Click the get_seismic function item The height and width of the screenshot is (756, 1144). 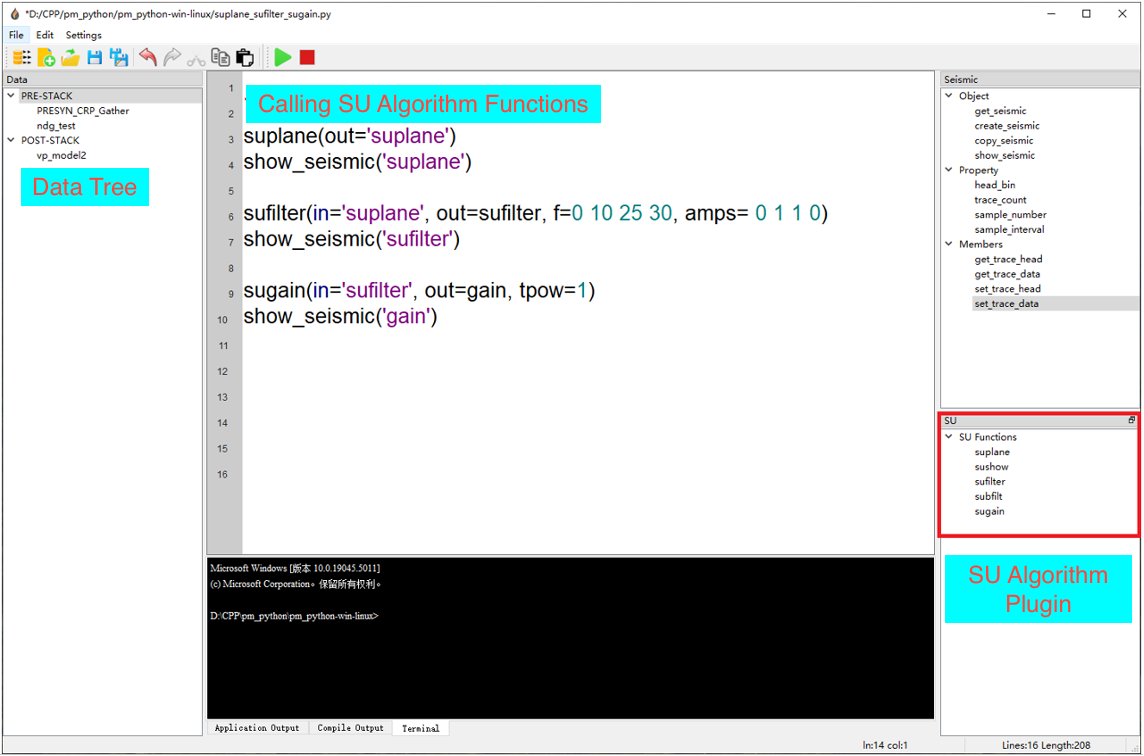click(x=1000, y=111)
